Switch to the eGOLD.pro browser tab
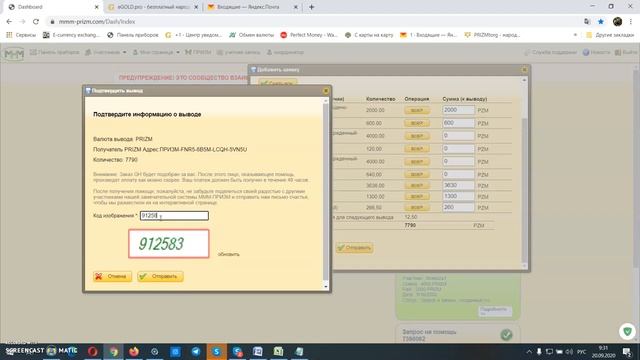The height and width of the screenshot is (360, 640). pyautogui.click(x=152, y=7)
